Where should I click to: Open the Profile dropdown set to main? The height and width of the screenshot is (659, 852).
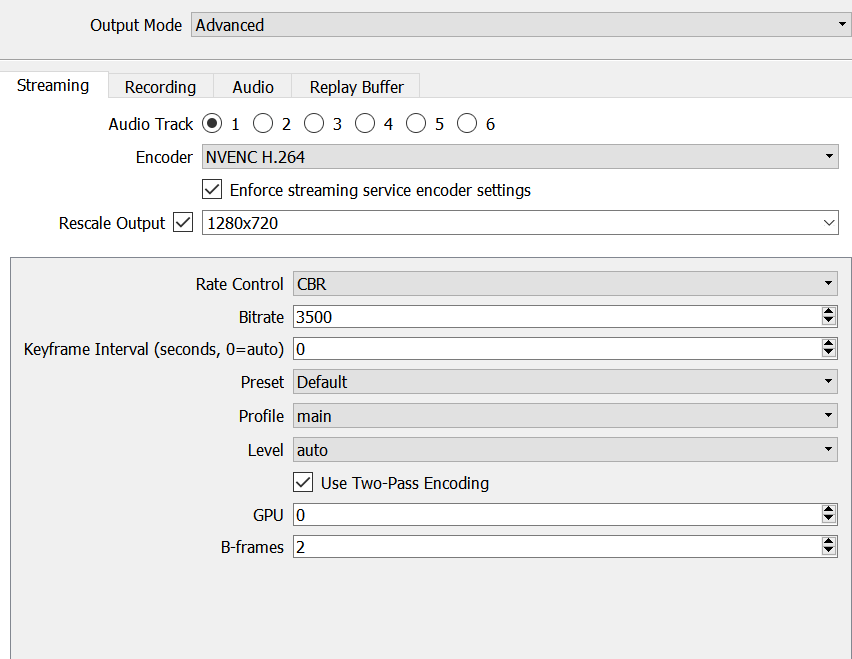coord(565,416)
